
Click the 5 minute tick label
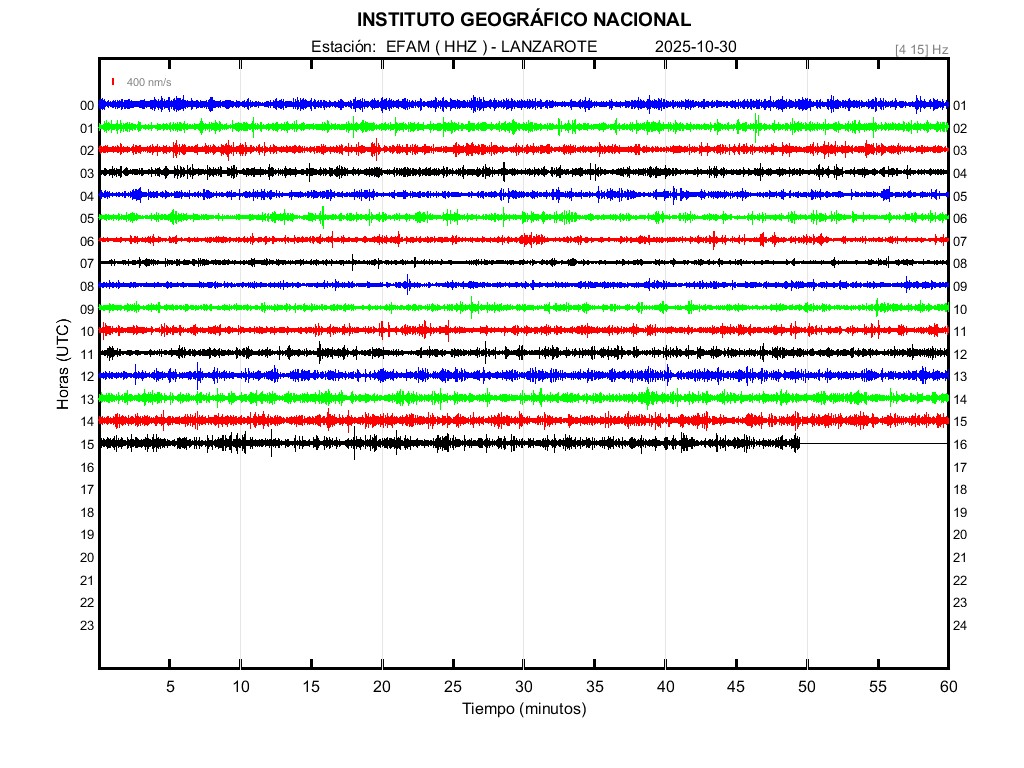click(170, 686)
